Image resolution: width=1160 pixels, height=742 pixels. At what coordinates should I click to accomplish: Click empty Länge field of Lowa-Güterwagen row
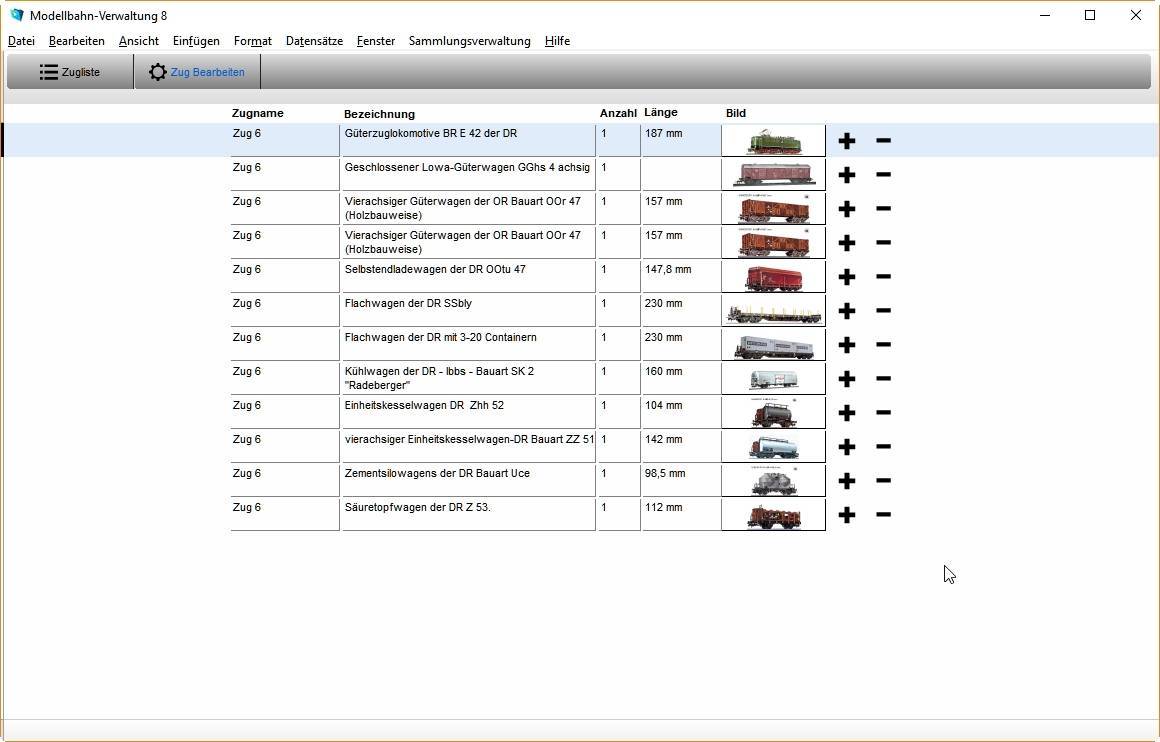coord(680,174)
